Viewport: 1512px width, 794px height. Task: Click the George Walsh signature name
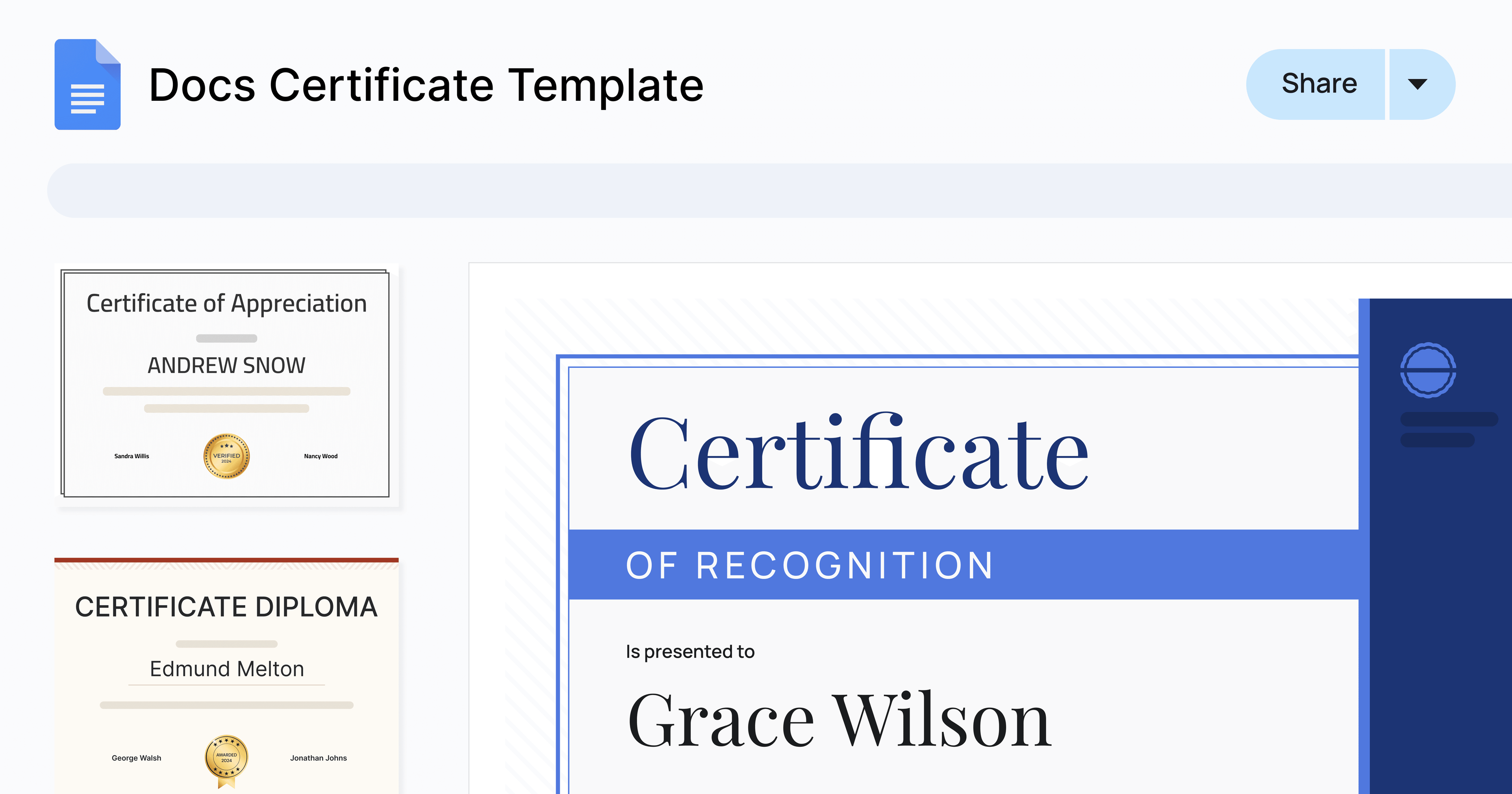136,758
